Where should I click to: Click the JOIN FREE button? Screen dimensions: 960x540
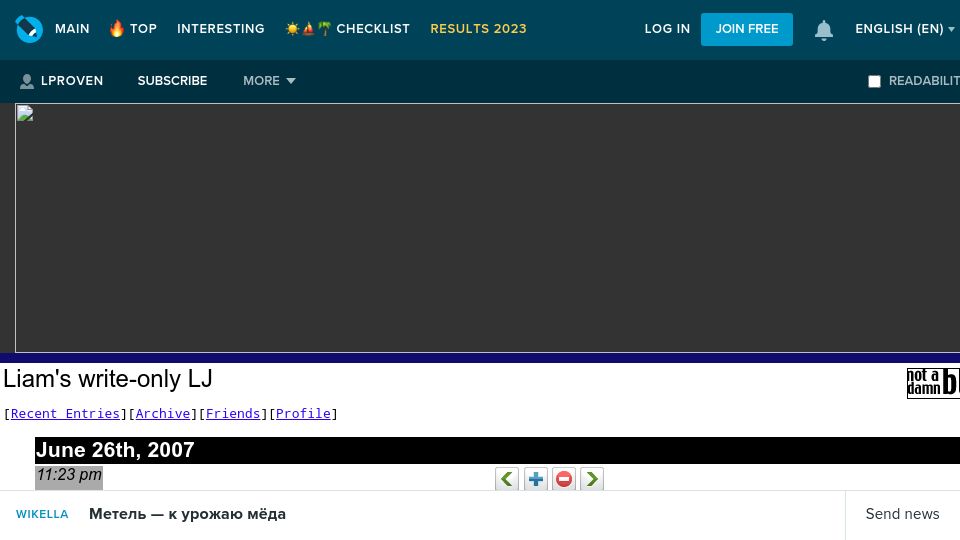tap(746, 29)
